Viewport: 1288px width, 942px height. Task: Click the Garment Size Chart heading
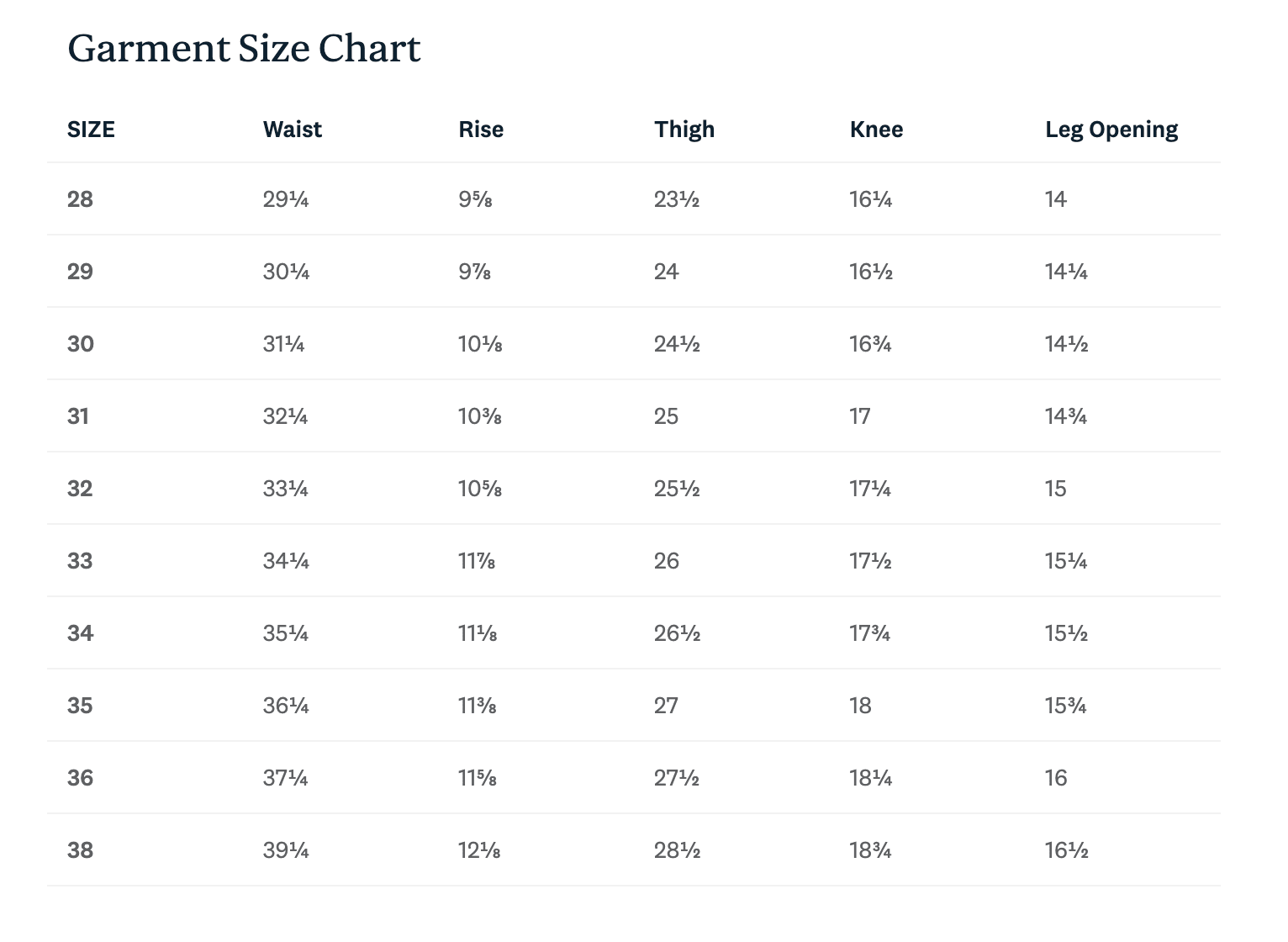coord(244,49)
